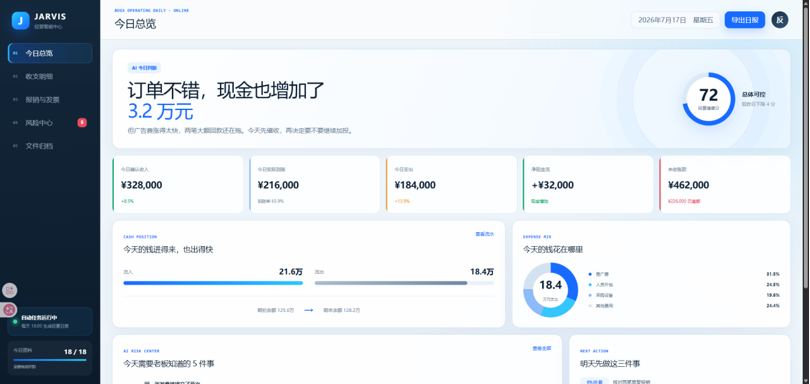Click the green status dot of auto task

click(15, 321)
